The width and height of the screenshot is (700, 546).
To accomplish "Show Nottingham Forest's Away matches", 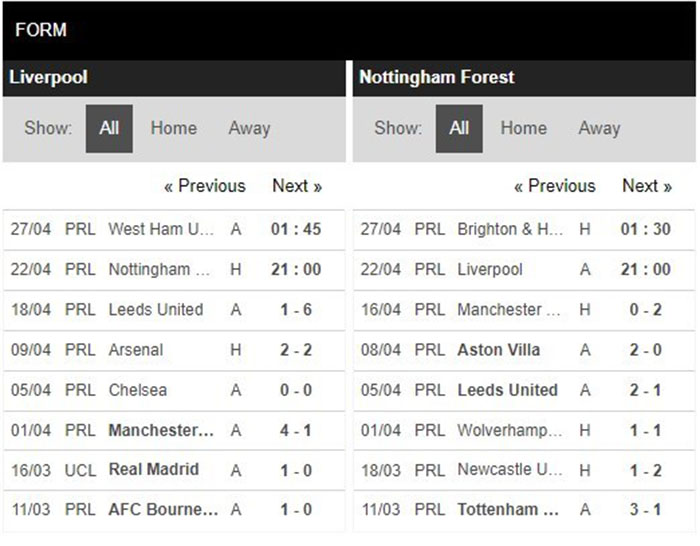I will tap(599, 128).
